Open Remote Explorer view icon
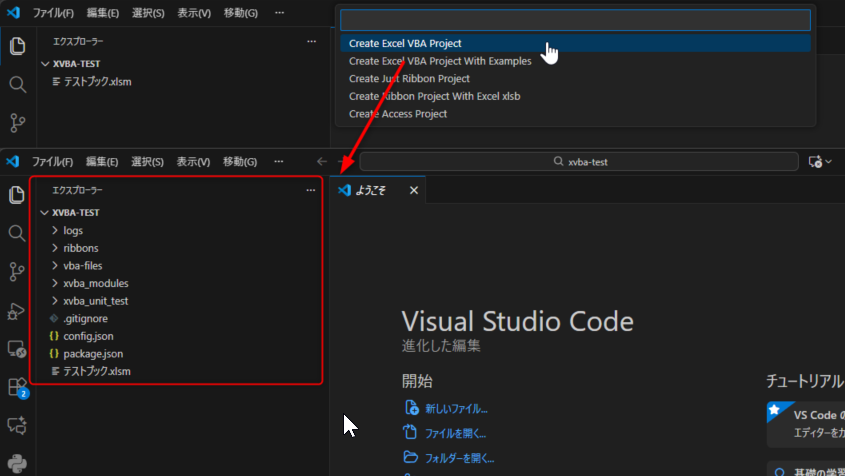This screenshot has width=845, height=476. tap(17, 349)
